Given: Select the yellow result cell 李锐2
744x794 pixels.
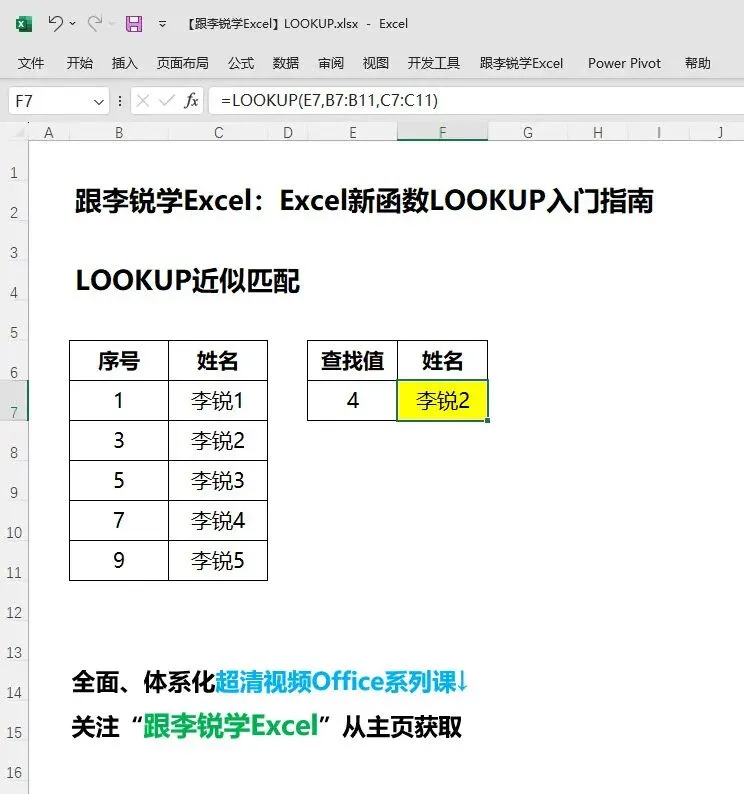Looking at the screenshot, I should (443, 401).
